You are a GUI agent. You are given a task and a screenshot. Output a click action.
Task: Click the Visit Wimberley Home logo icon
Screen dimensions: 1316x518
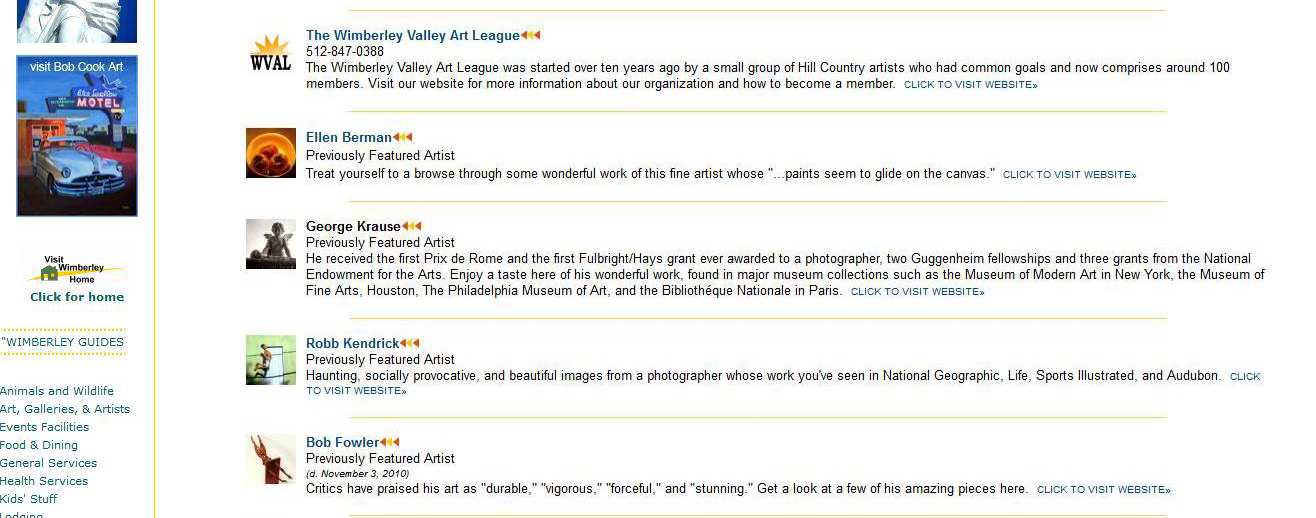(x=77, y=271)
